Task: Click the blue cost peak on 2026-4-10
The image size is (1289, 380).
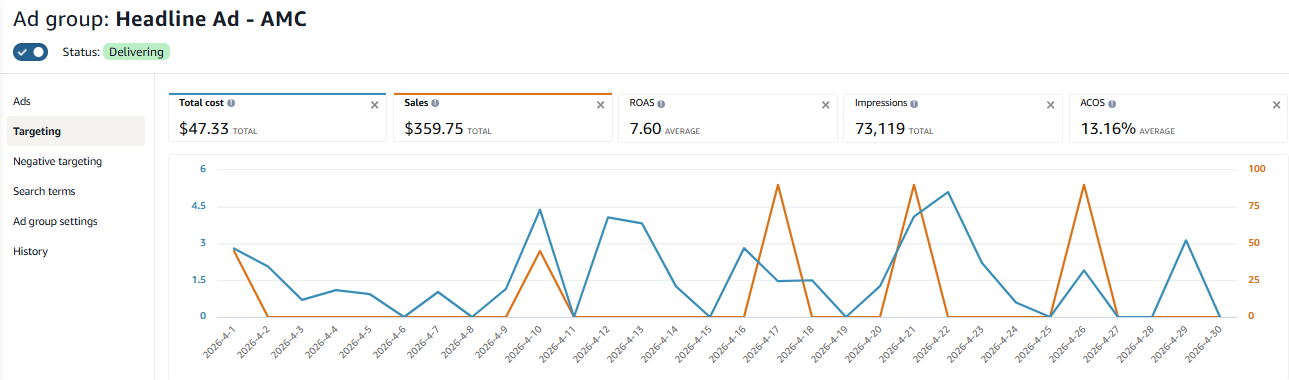Action: point(540,210)
